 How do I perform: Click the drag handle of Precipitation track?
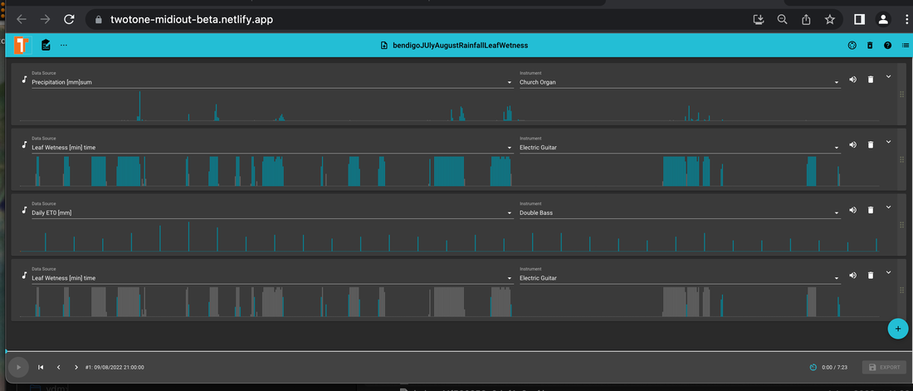pyautogui.click(x=902, y=94)
